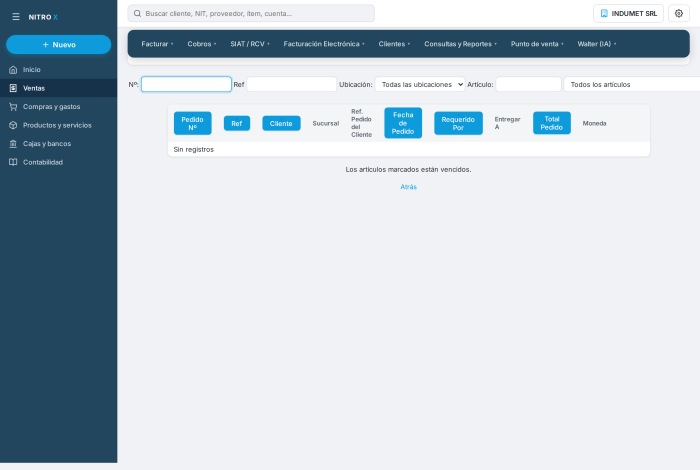Expand the Facturación Electrónica menu
The height and width of the screenshot is (470, 700).
click(x=324, y=44)
